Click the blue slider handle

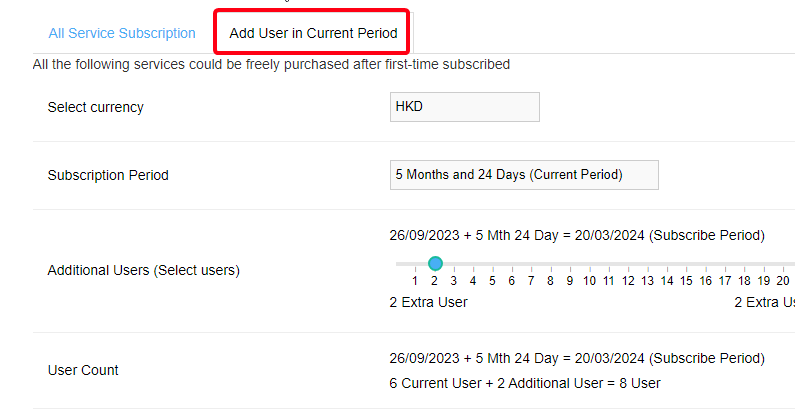click(x=435, y=263)
